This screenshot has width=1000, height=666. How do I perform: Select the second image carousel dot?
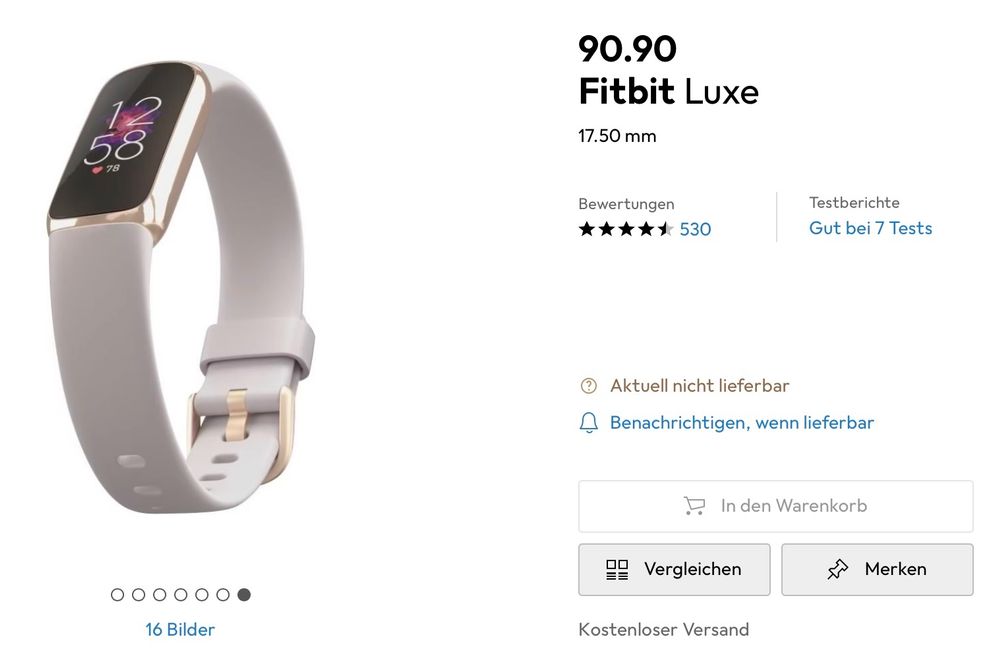[138, 595]
